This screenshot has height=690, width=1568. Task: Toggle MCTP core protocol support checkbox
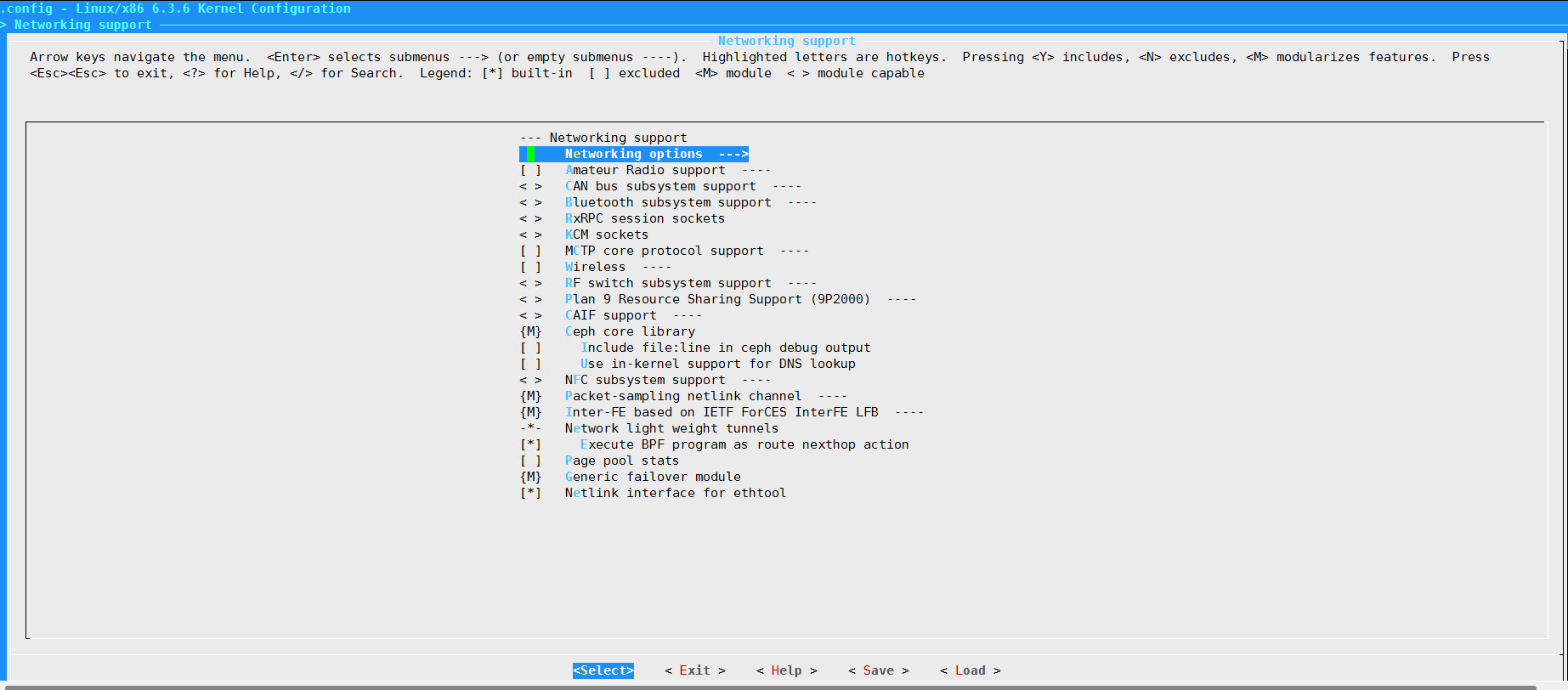(x=530, y=251)
